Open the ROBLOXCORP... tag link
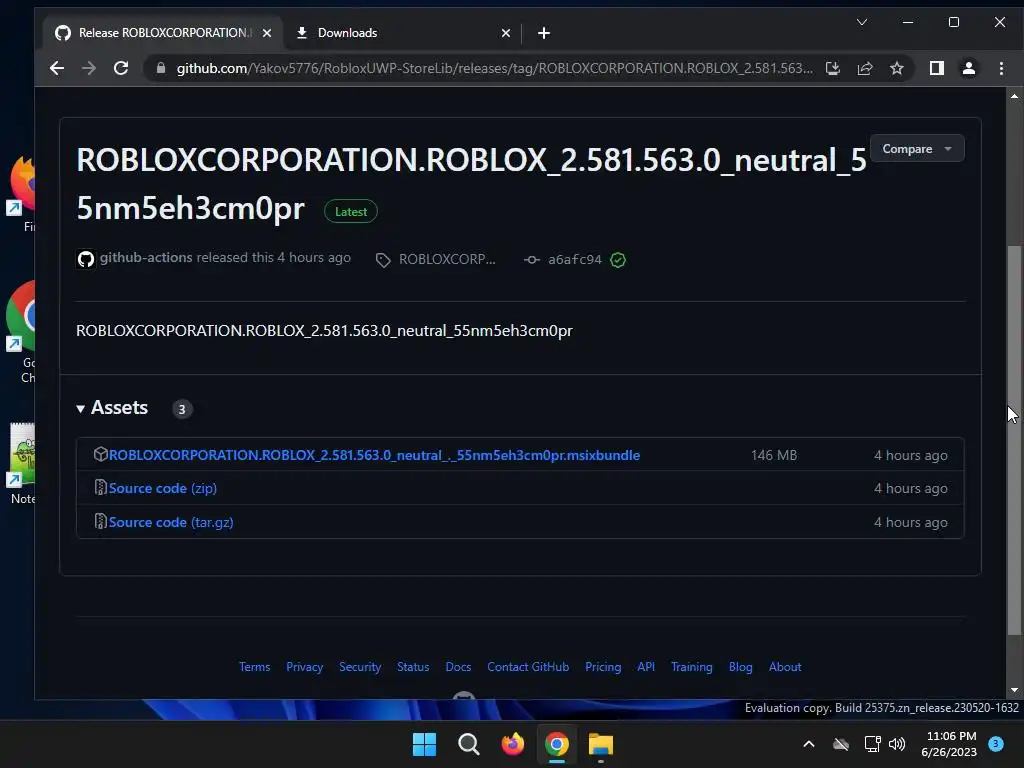Image resolution: width=1024 pixels, height=768 pixels. point(447,259)
